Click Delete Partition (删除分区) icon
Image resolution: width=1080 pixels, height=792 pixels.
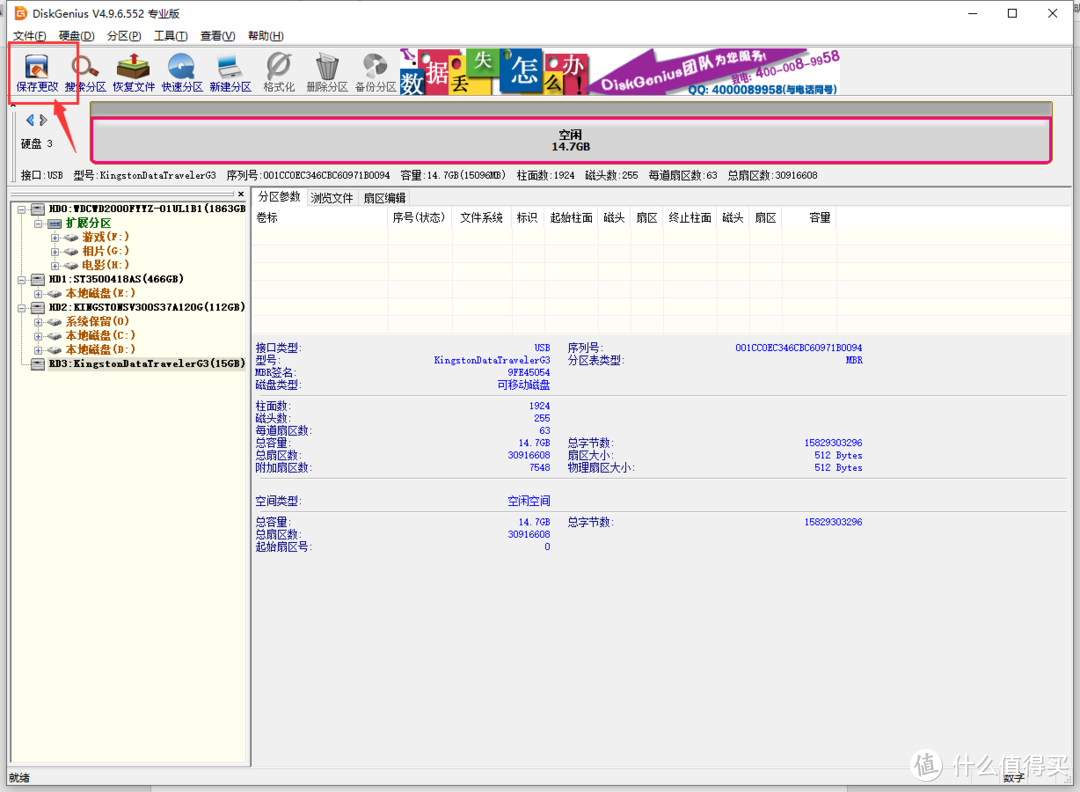(x=327, y=73)
